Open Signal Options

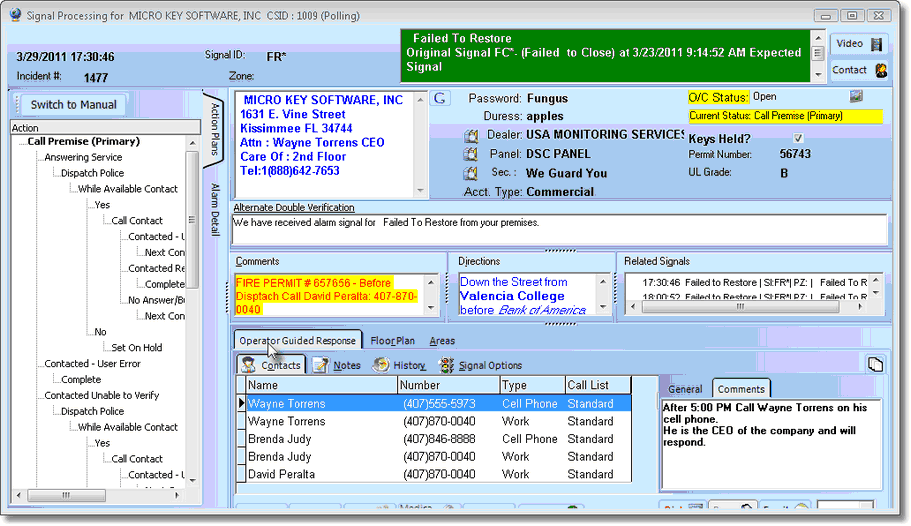[480, 365]
